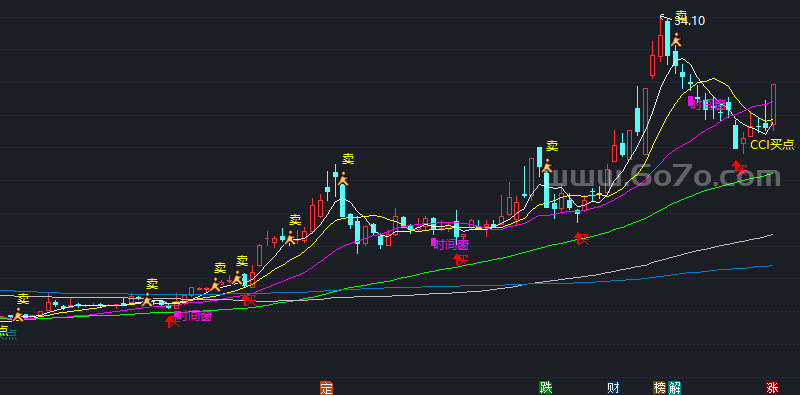800x395 pixels.
Task: Open the green 跌 event marker
Action: click(x=545, y=388)
